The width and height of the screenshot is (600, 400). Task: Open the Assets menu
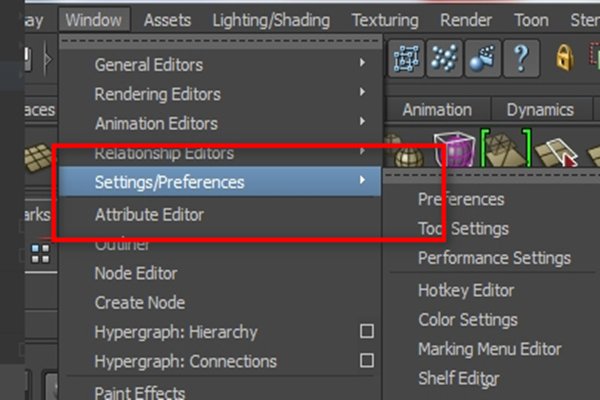[x=168, y=19]
